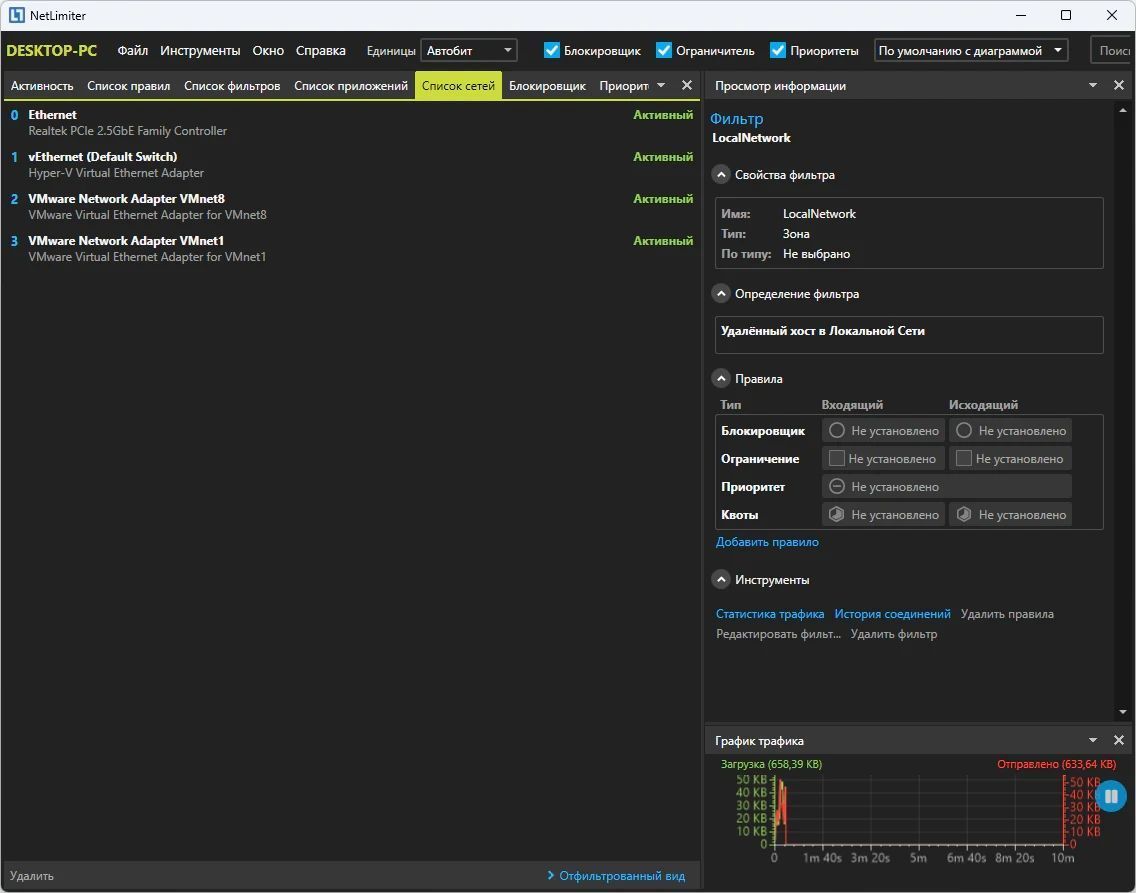This screenshot has width=1136, height=893.
Task: Toggle the Ограничитель checkbox
Action: (664, 51)
